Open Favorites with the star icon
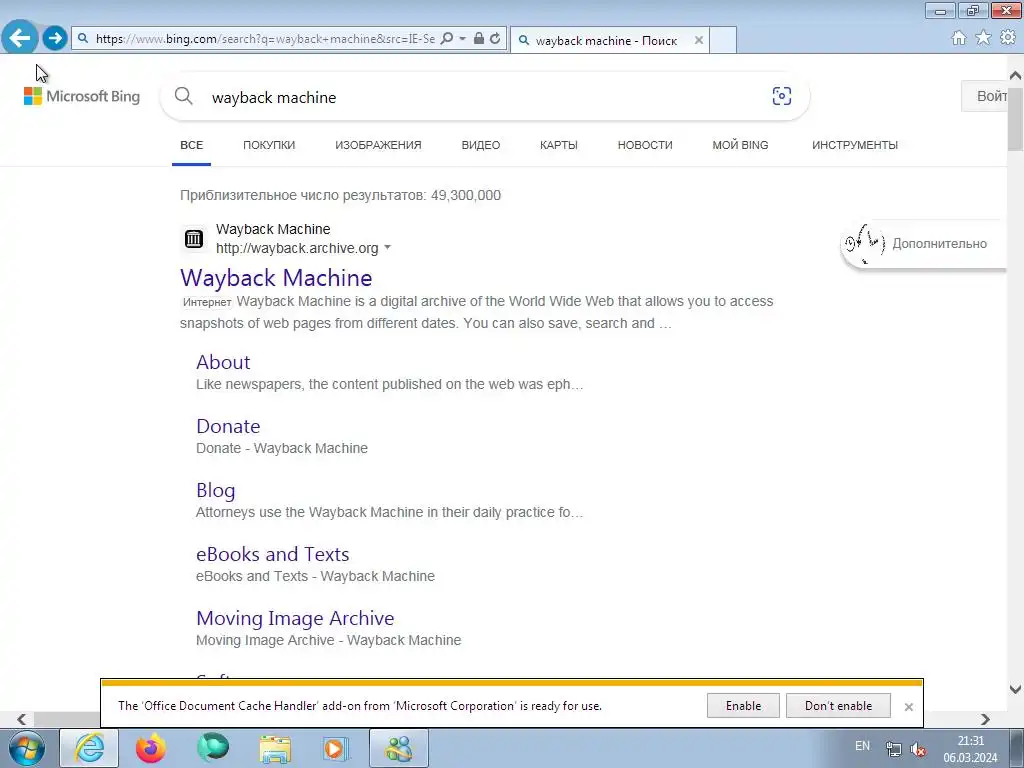Viewport: 1024px width, 768px height. click(983, 37)
